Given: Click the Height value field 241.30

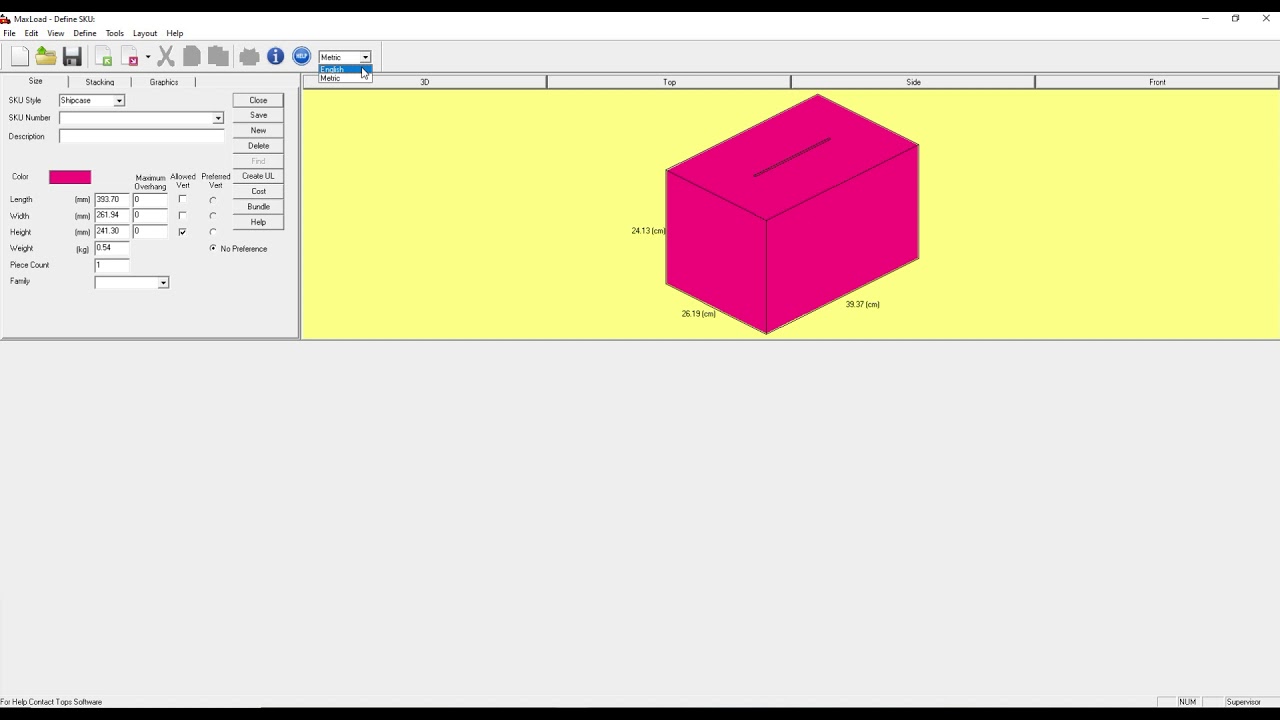Looking at the screenshot, I should 112,232.
